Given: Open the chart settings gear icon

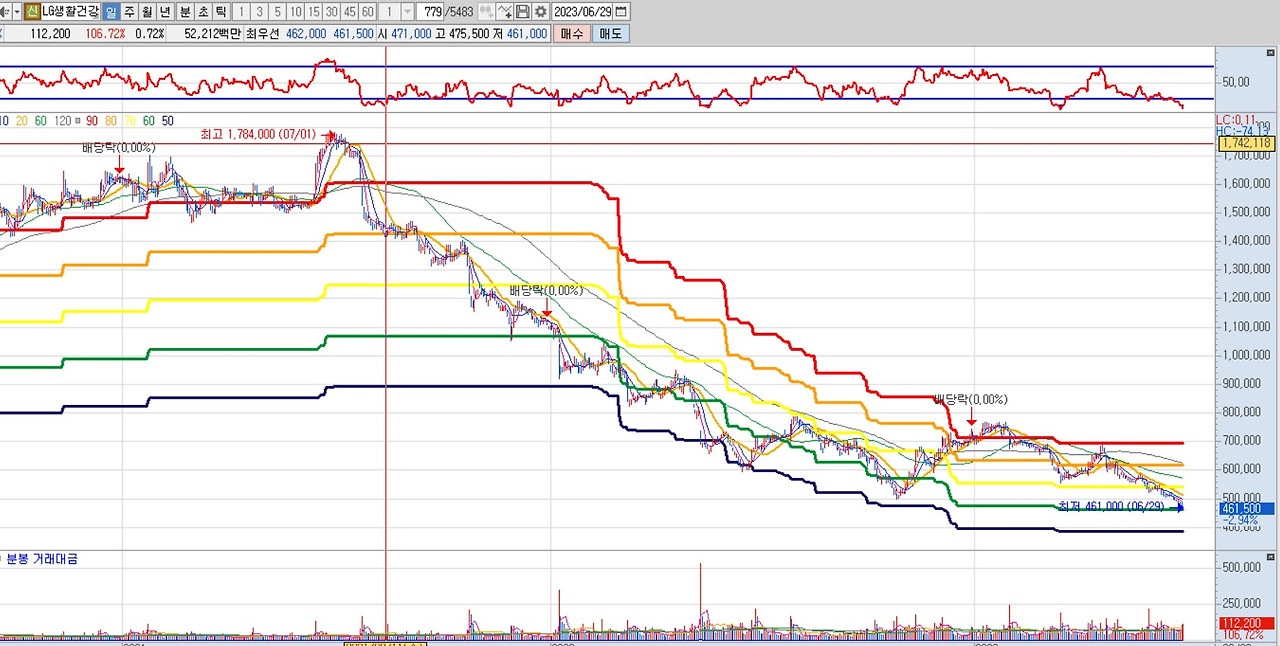Looking at the screenshot, I should point(540,11).
